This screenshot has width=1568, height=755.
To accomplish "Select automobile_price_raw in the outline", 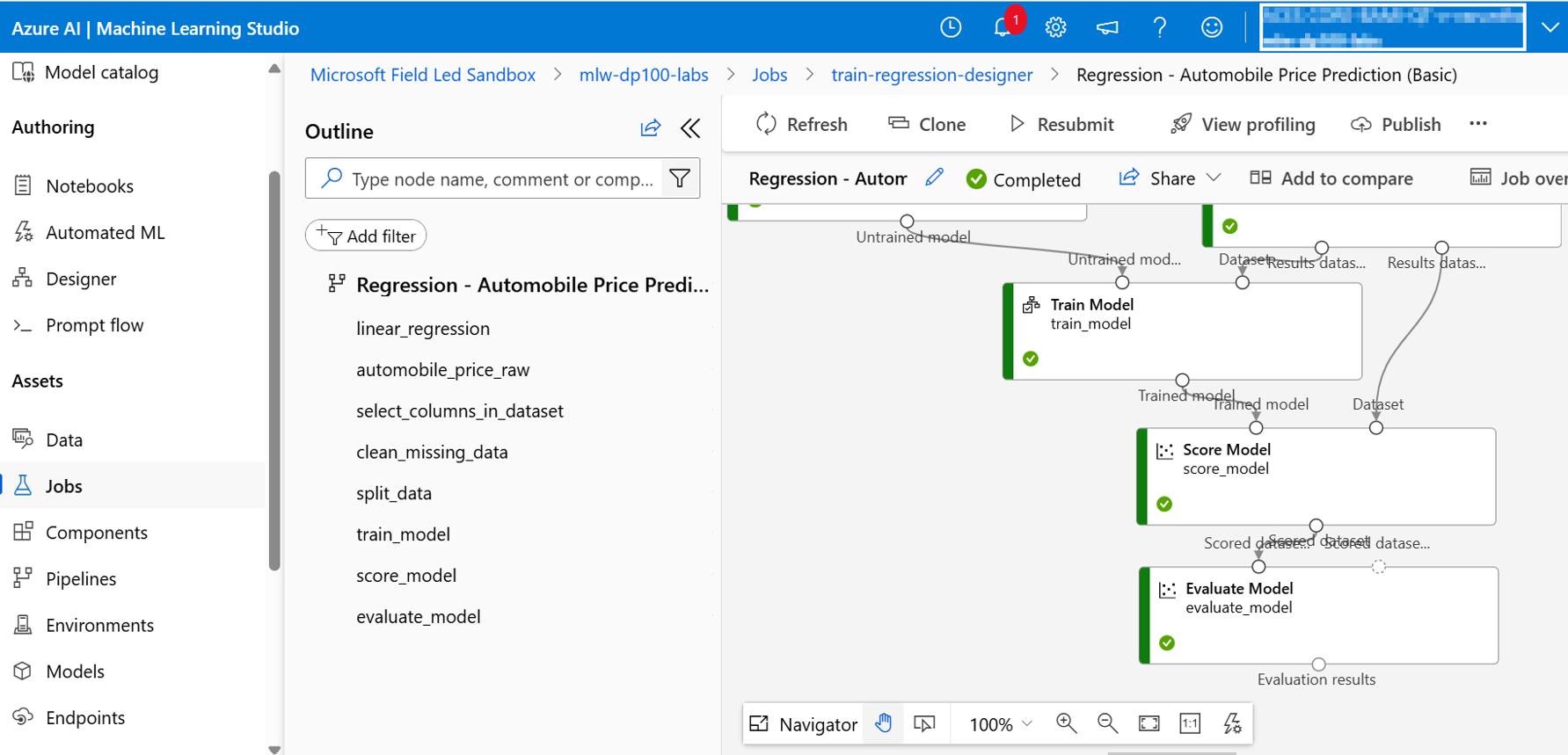I will point(443,370).
